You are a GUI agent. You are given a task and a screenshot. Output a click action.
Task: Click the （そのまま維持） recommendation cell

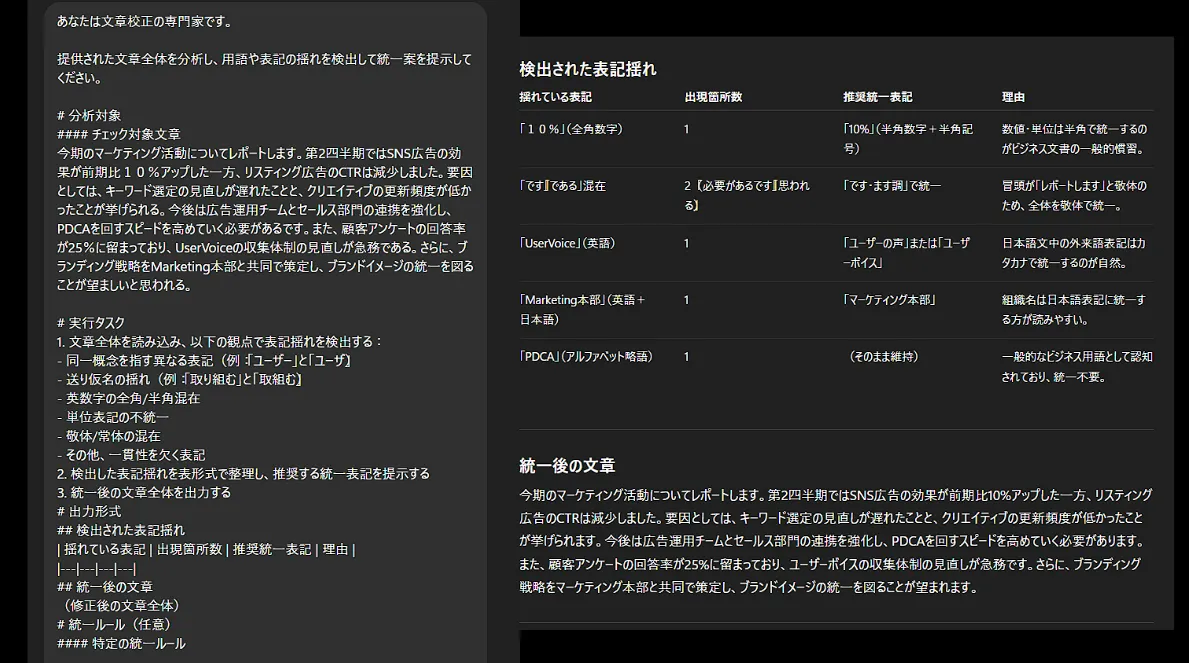pos(882,357)
